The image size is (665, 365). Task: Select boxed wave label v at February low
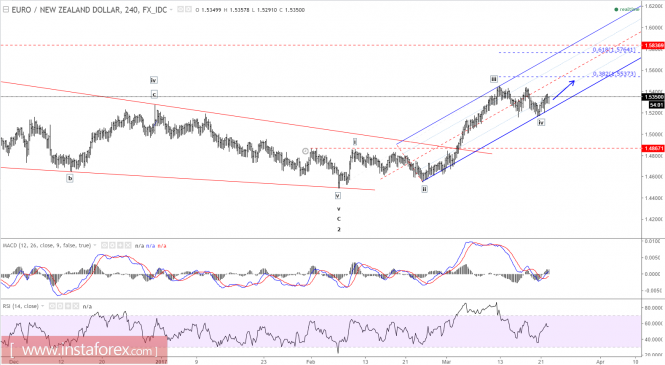338,196
